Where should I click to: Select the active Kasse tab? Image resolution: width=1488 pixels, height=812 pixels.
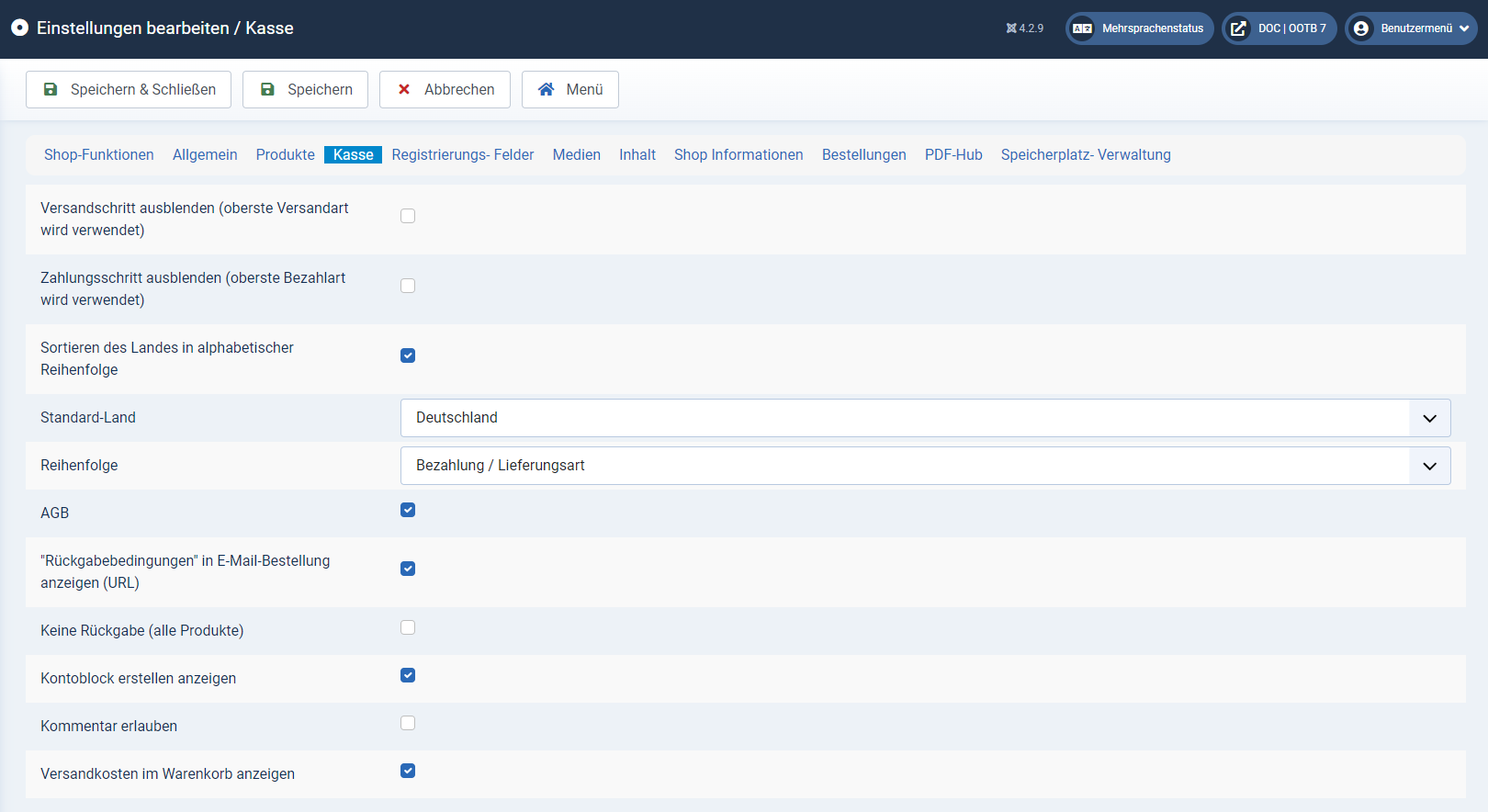[354, 154]
